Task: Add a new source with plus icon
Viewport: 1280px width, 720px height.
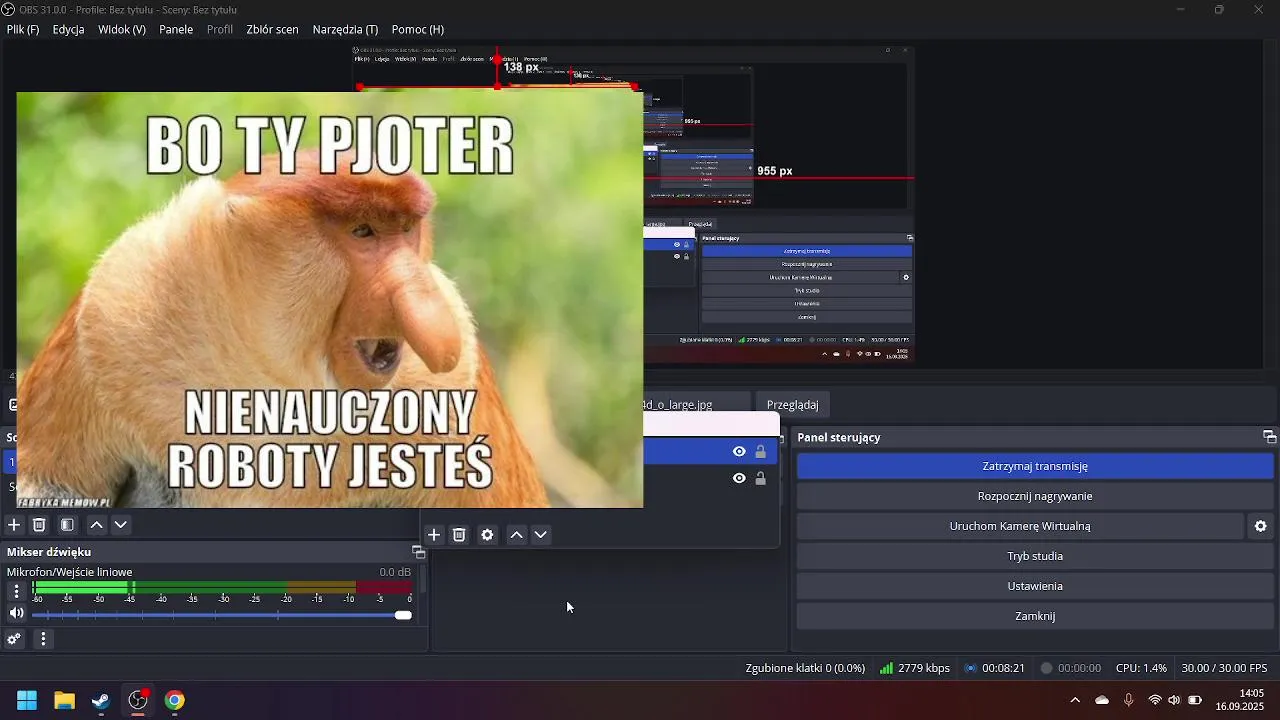Action: (x=434, y=535)
